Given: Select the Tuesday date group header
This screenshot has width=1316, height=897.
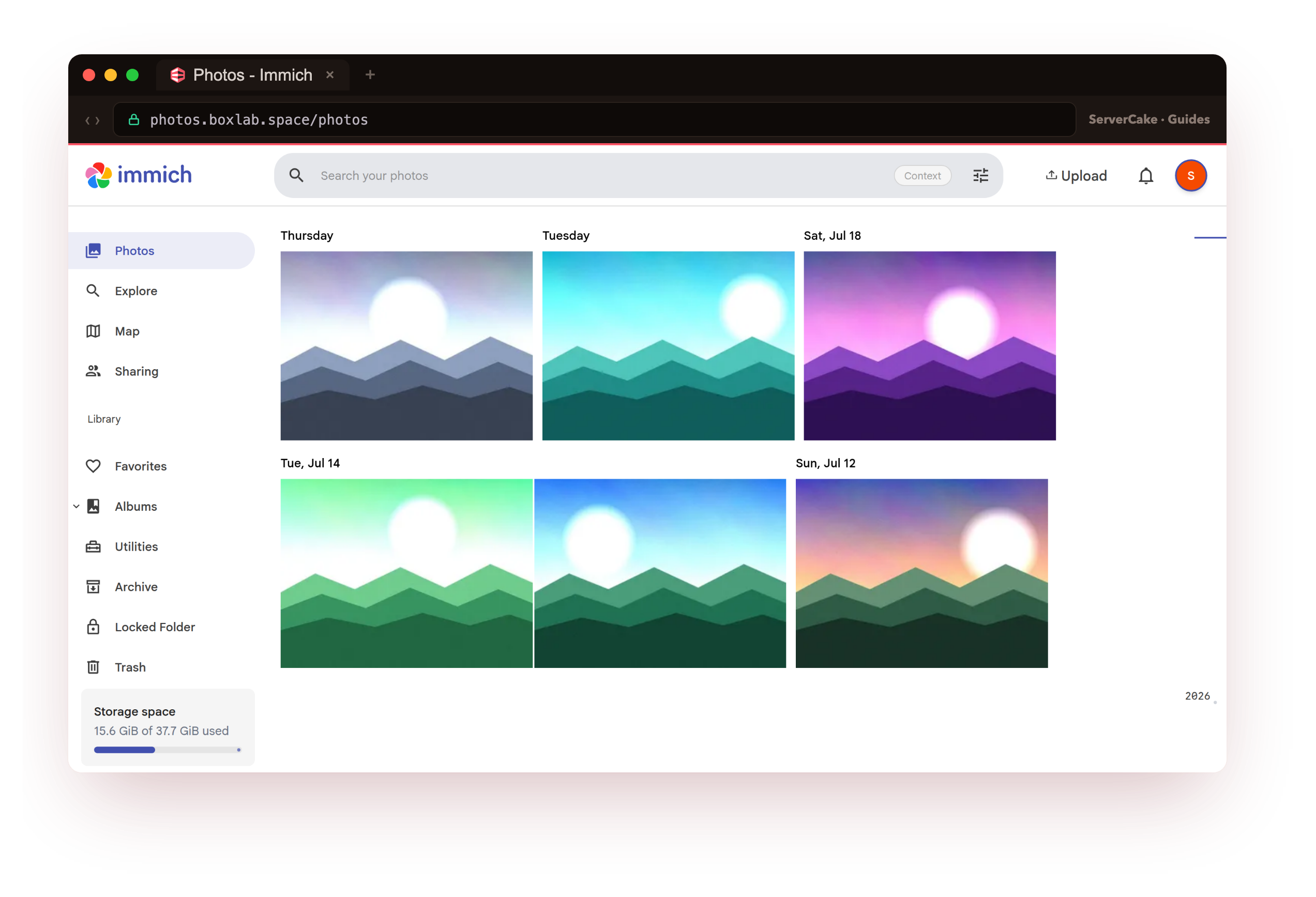Looking at the screenshot, I should click(566, 236).
